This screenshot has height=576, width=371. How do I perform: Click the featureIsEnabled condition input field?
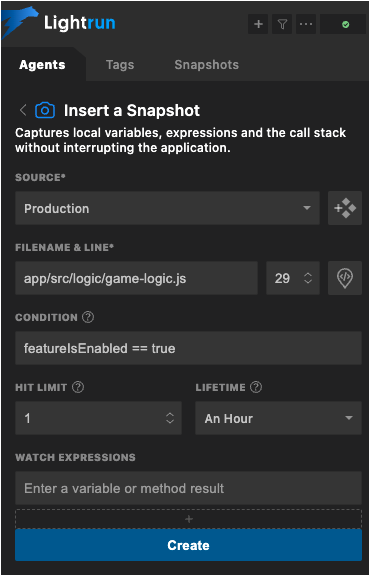point(188,348)
